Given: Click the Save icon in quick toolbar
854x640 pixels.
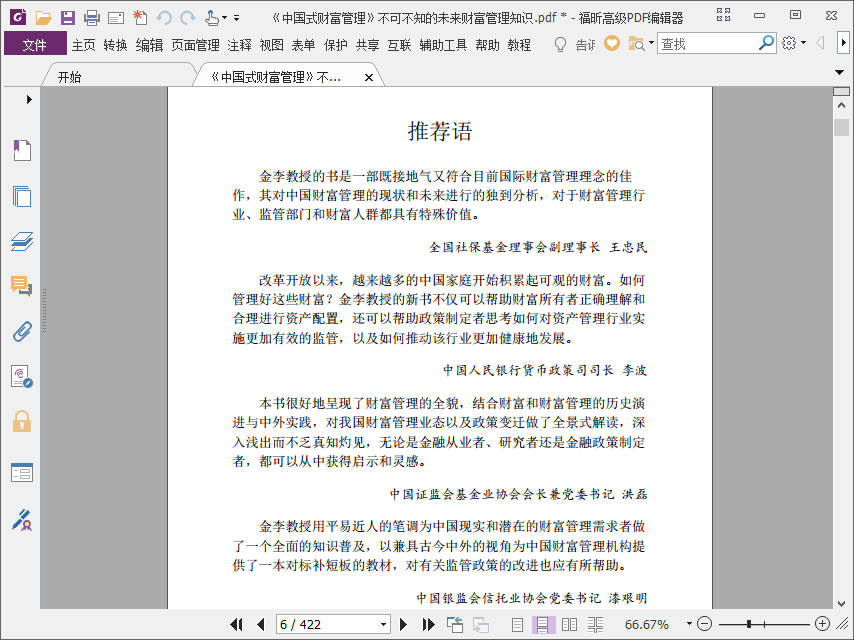Looking at the screenshot, I should pyautogui.click(x=68, y=17).
